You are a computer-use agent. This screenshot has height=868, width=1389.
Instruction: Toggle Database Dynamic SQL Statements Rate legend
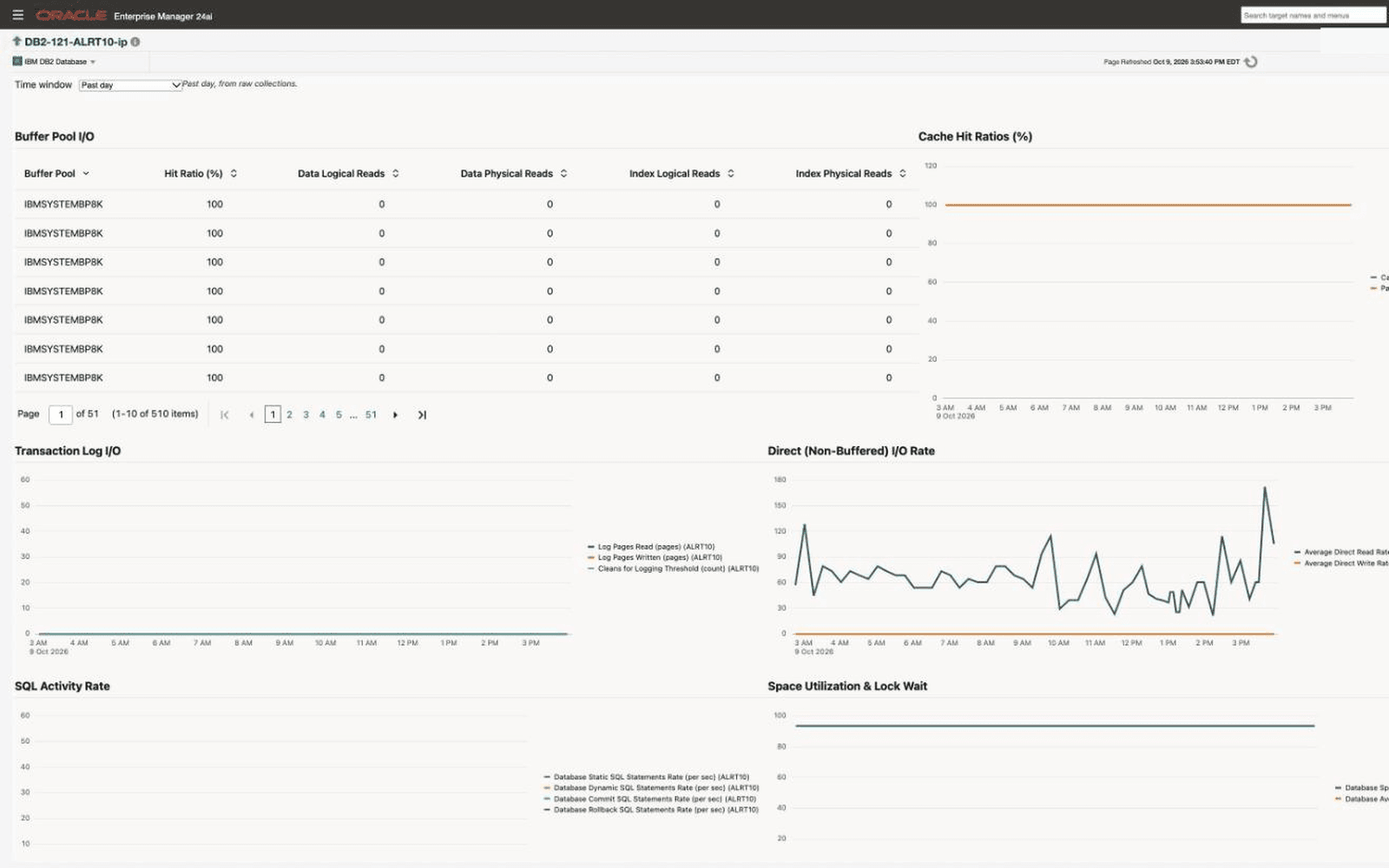[651, 788]
